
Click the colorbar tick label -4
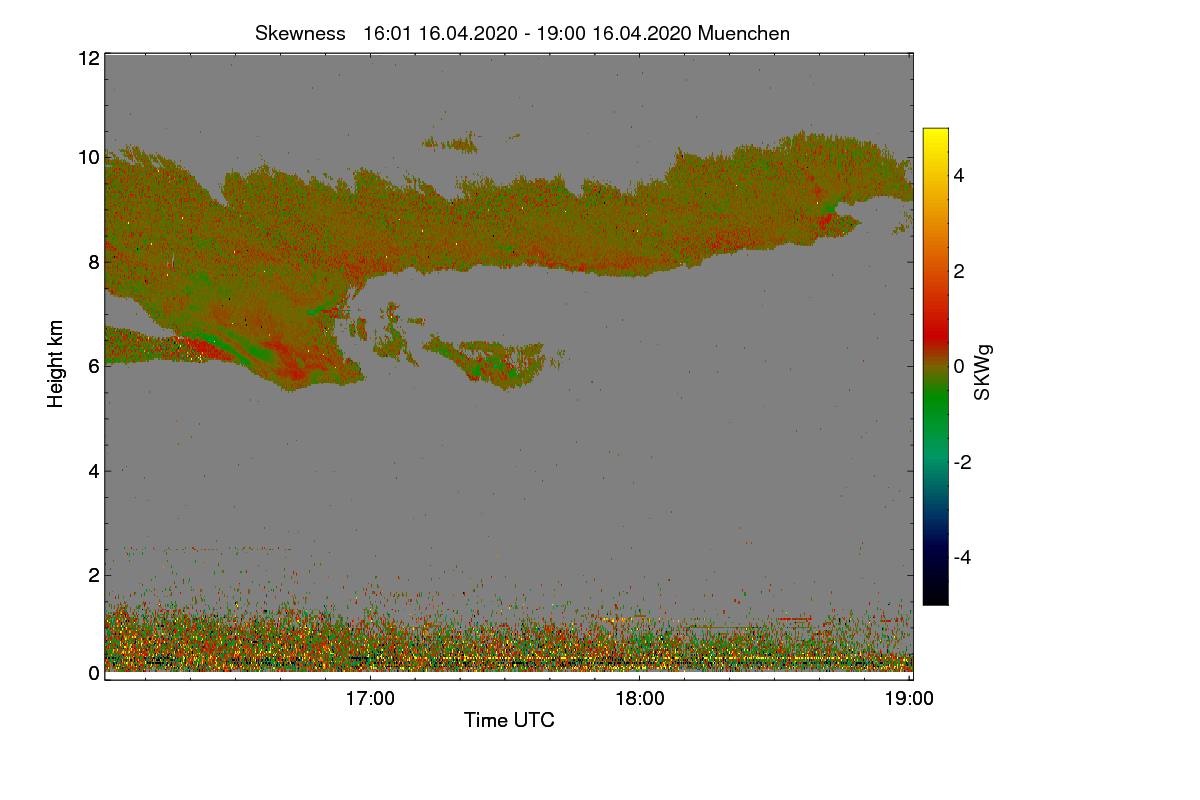coord(964,557)
